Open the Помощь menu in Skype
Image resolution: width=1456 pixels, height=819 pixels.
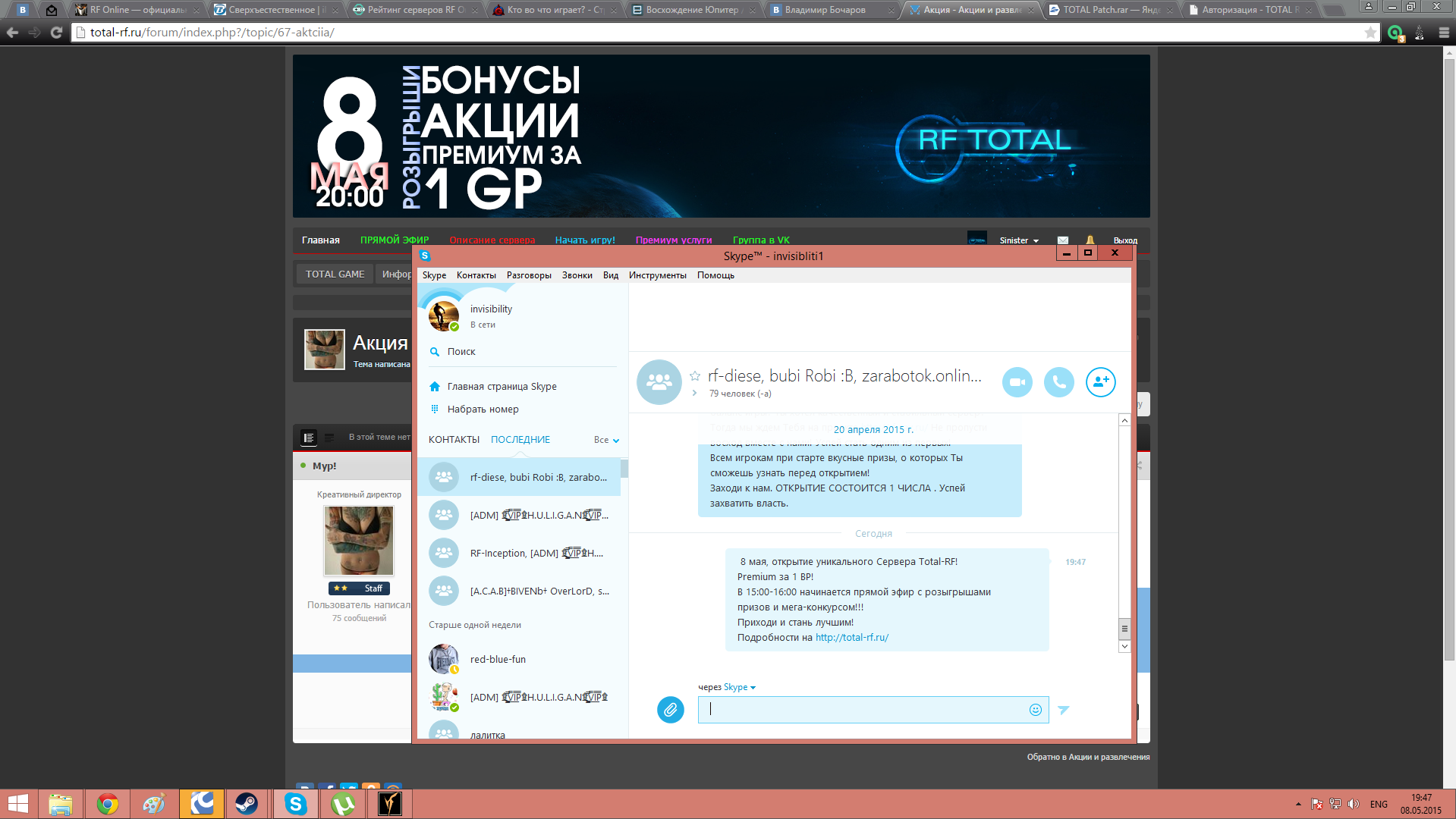tap(715, 275)
